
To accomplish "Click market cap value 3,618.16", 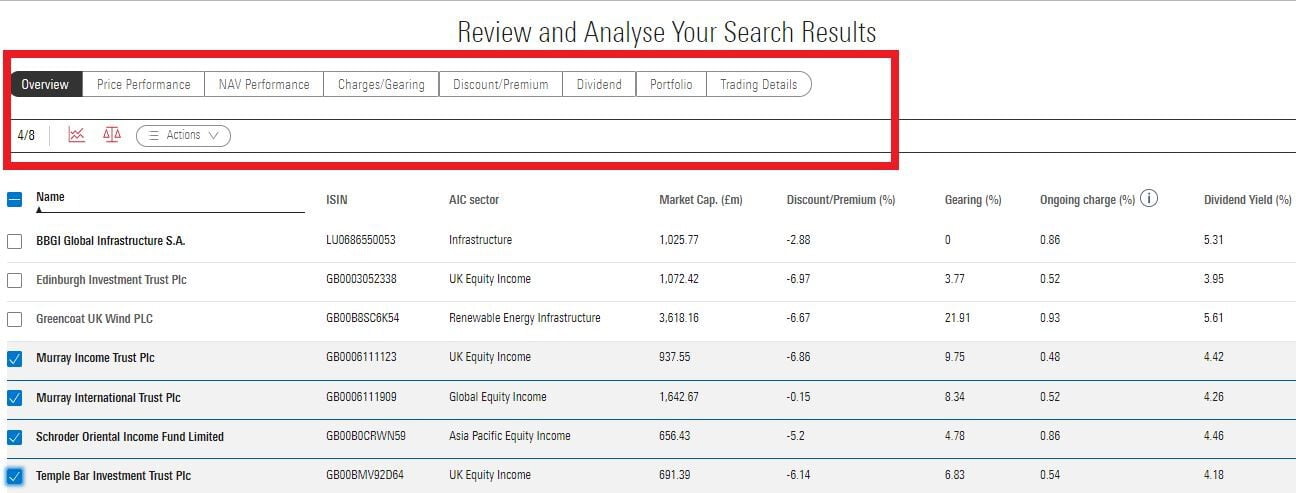I will tap(679, 318).
